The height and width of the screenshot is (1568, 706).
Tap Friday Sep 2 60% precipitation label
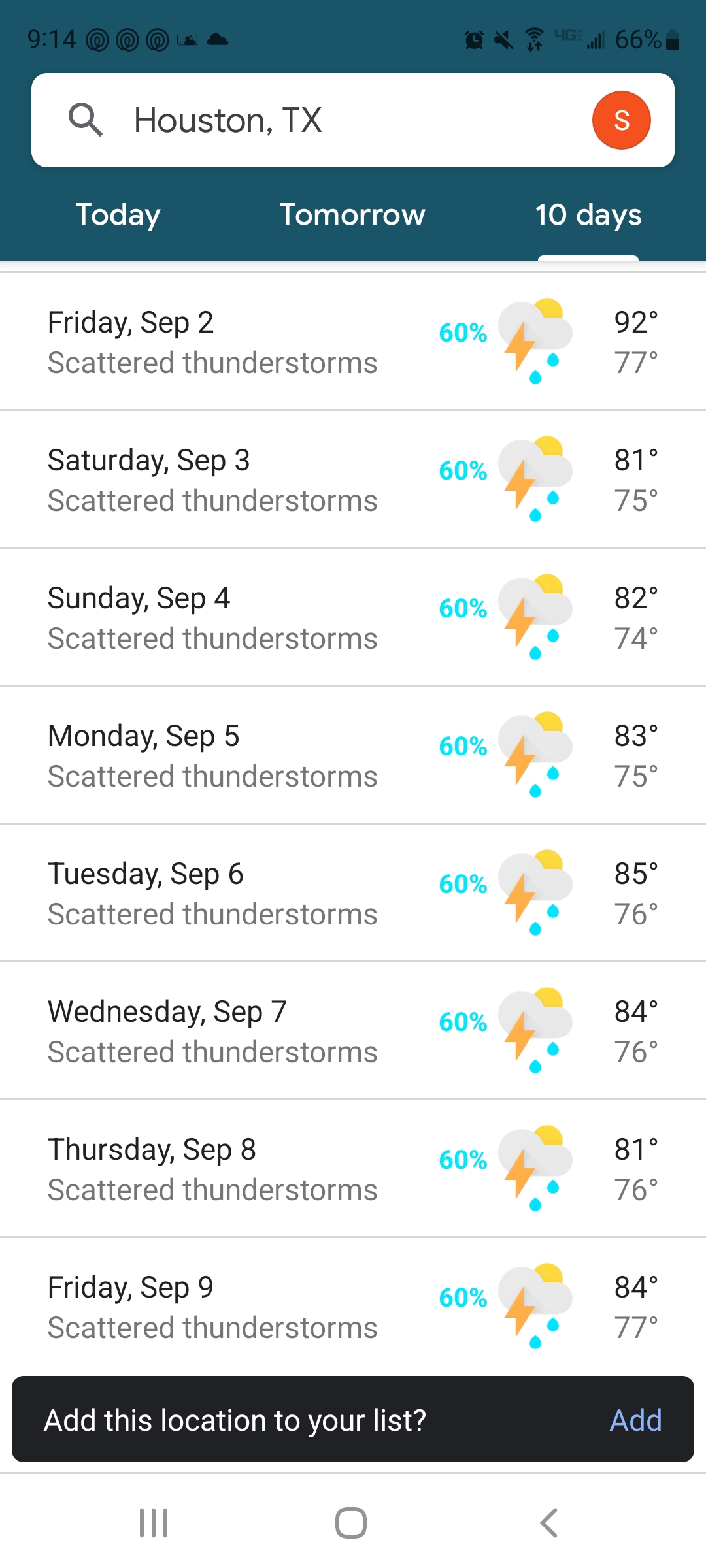(463, 333)
